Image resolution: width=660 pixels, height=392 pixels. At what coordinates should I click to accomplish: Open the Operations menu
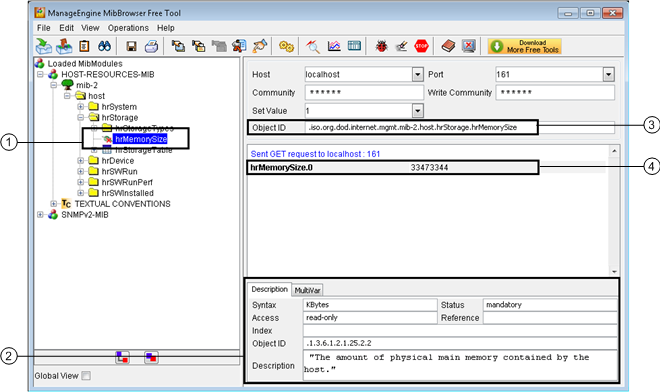[x=128, y=28]
